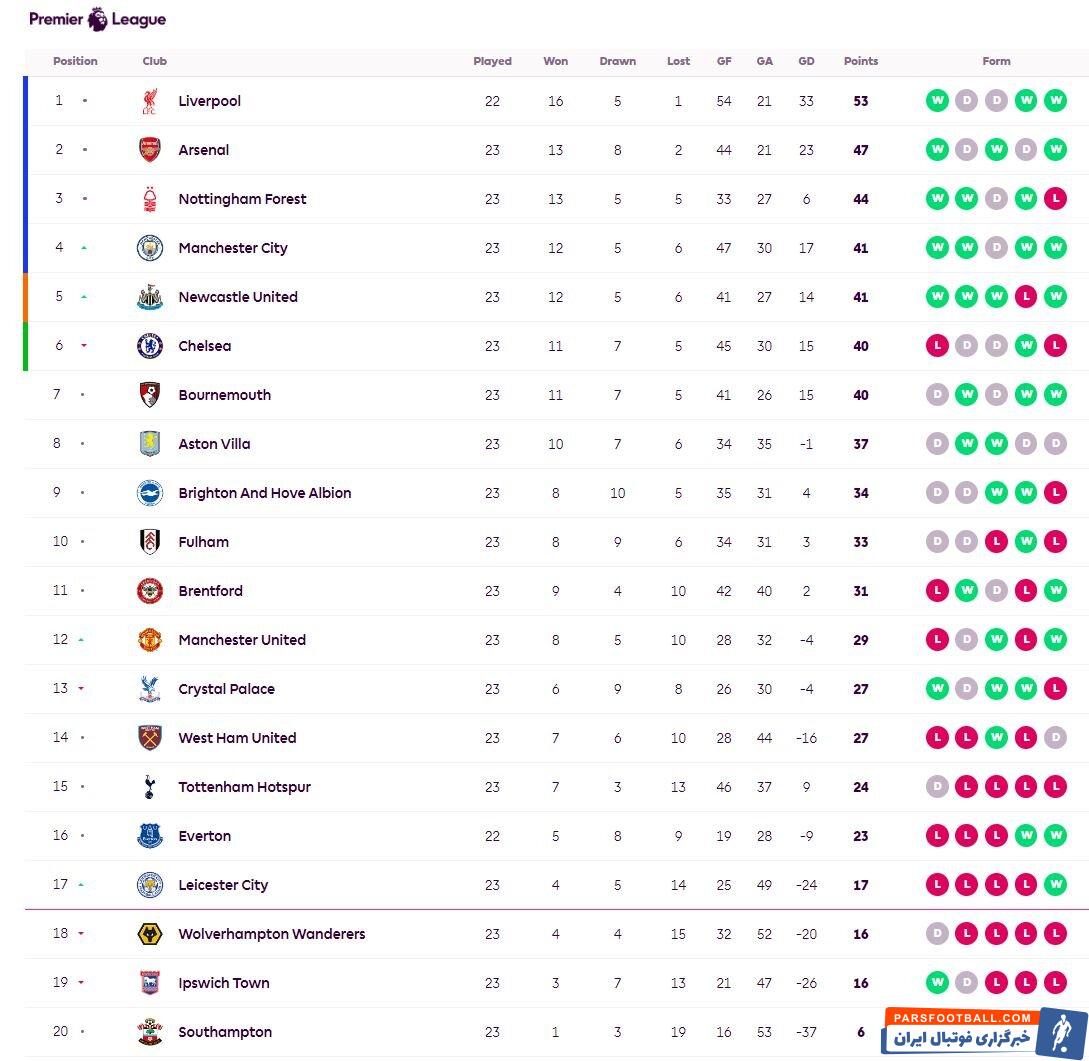Click the Wolverhampton Wanderers wolf crest

149,934
